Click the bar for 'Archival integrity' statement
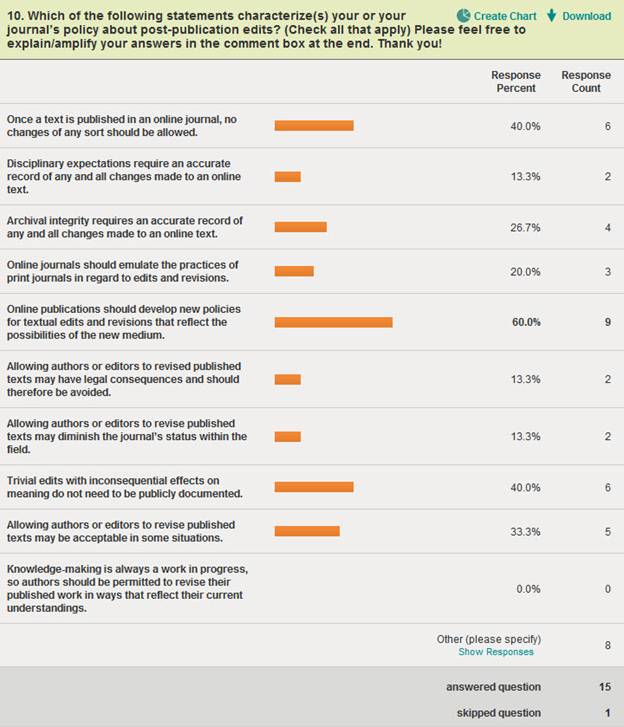The image size is (624, 727). point(300,227)
